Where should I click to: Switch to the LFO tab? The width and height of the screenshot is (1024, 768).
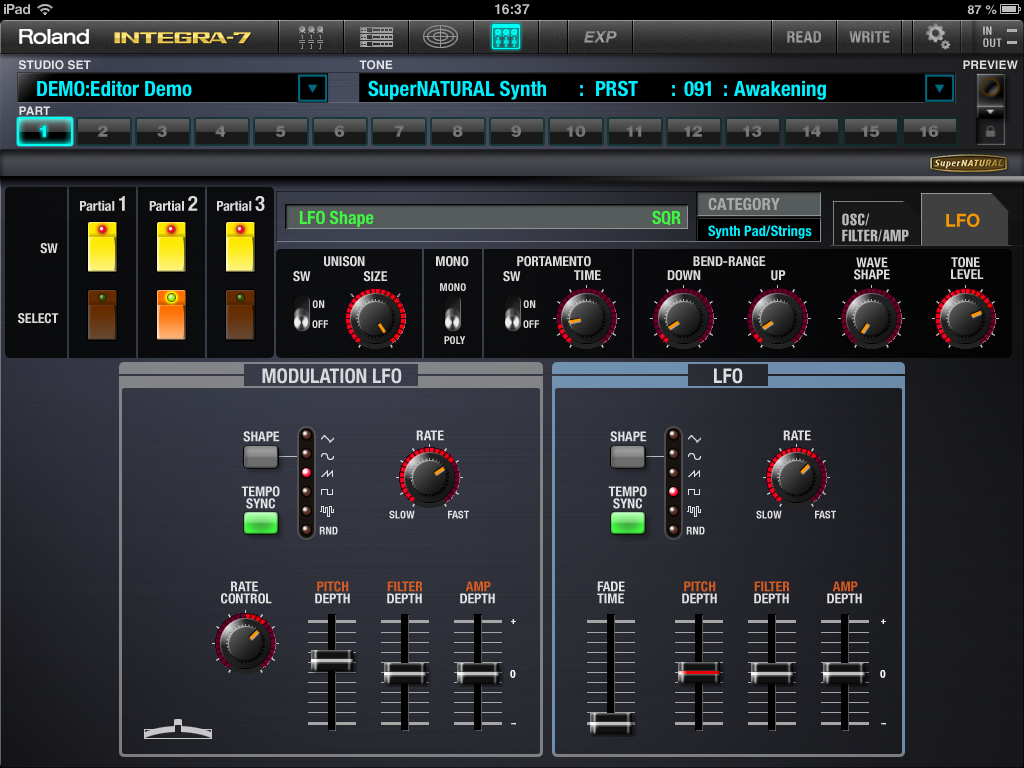[x=963, y=221]
